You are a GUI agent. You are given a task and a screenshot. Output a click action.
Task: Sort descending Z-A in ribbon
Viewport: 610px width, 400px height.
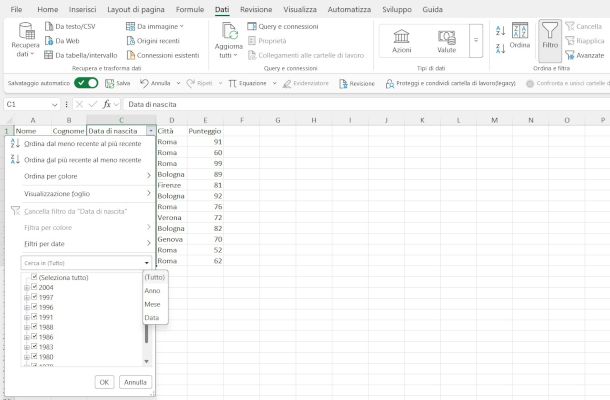pyautogui.click(x=500, y=48)
